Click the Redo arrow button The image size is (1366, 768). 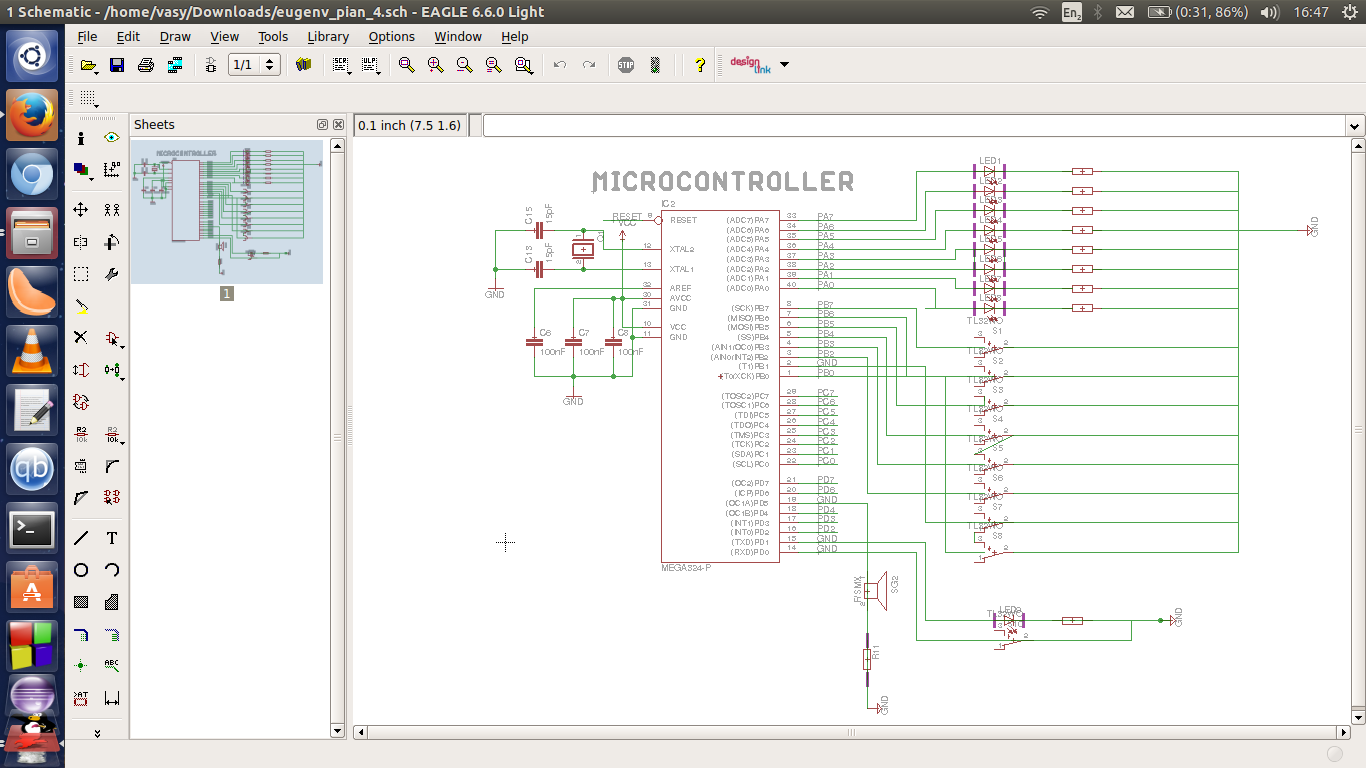point(589,65)
